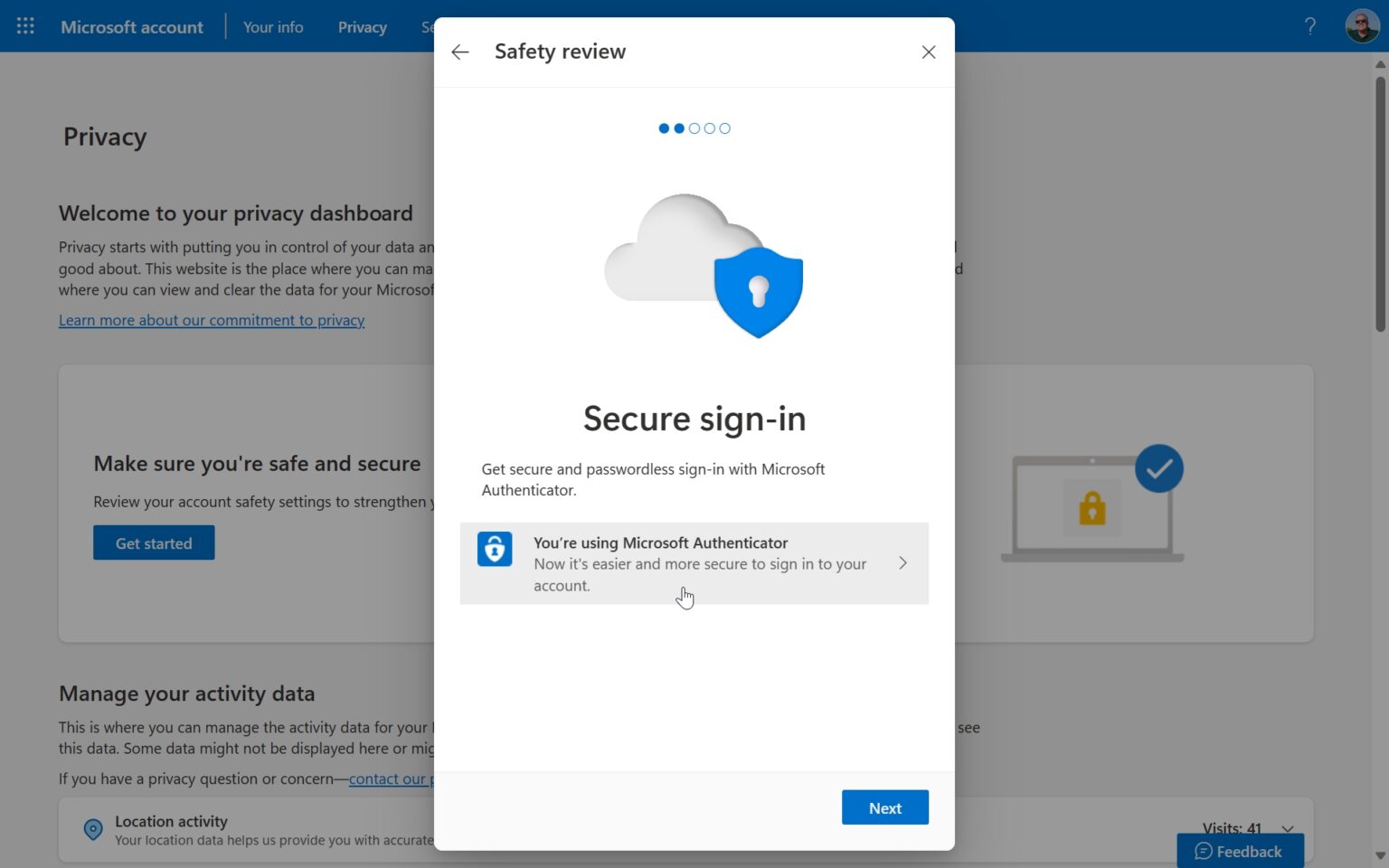1389x868 pixels.
Task: Click 'You're using Microsoft Authenticator' text
Action: (x=660, y=542)
